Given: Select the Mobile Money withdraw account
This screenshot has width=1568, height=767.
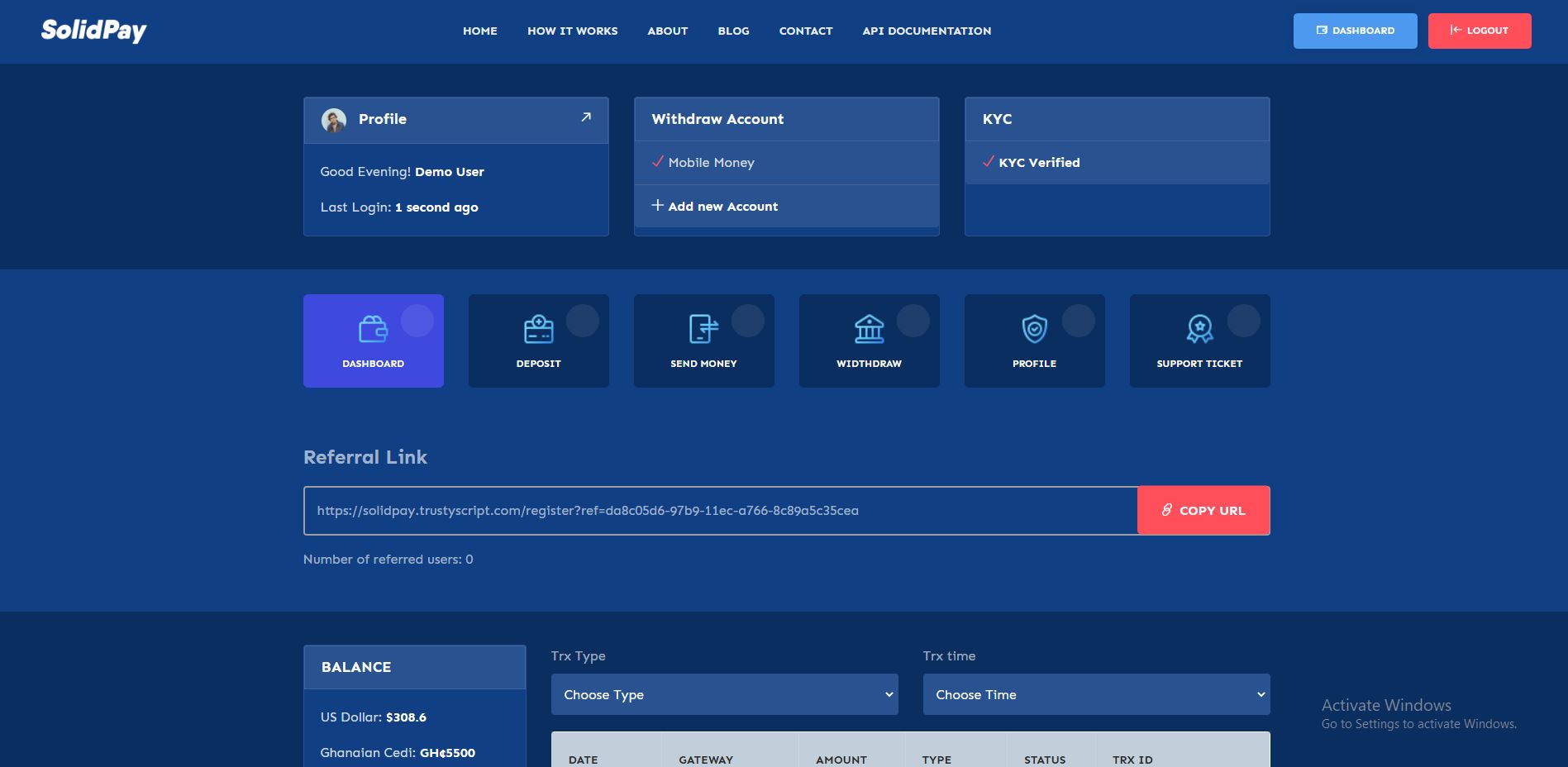Looking at the screenshot, I should click(x=711, y=163).
